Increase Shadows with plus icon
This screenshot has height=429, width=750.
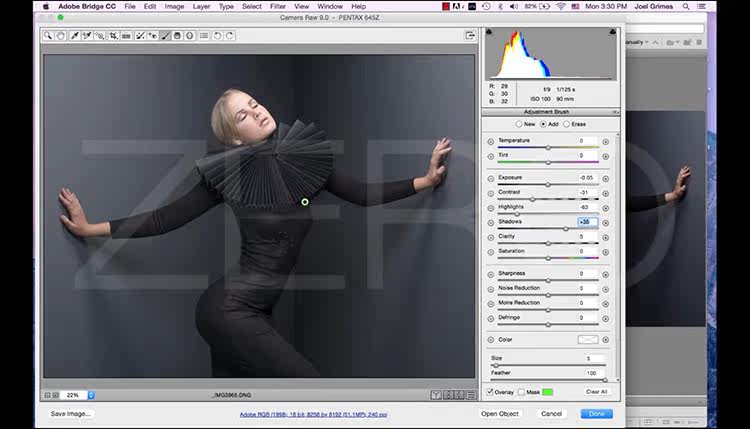606,223
